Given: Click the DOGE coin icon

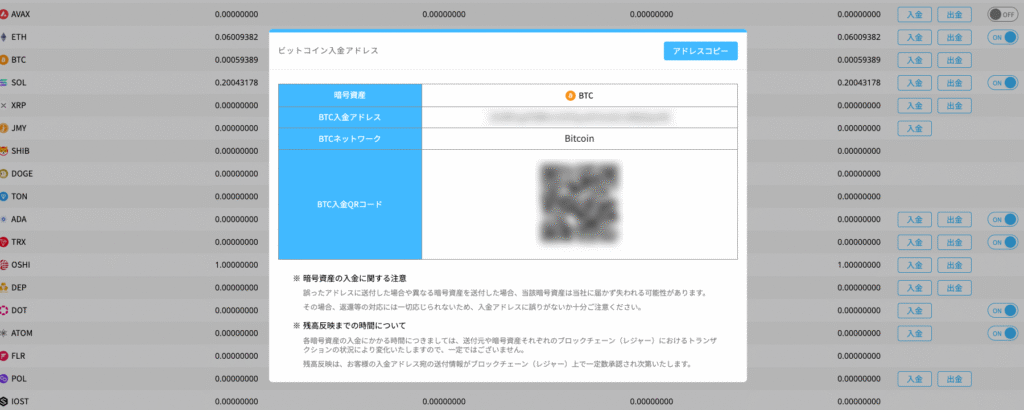Looking at the screenshot, I should click(x=5, y=174).
